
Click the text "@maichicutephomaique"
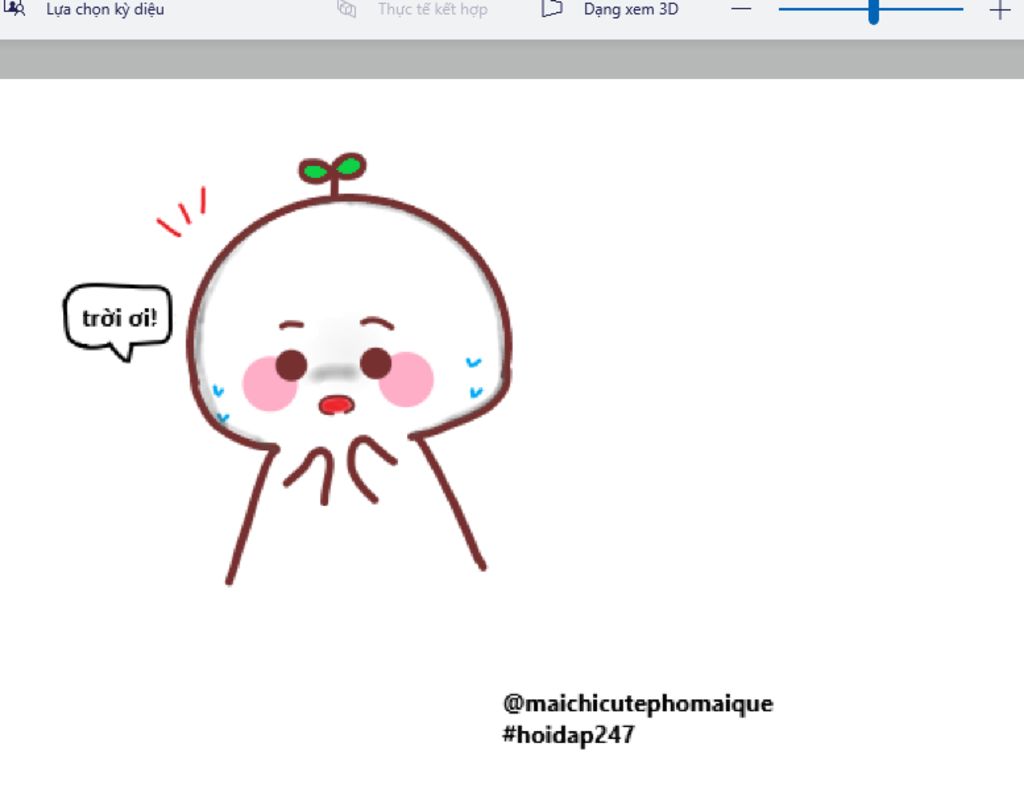[x=638, y=704]
